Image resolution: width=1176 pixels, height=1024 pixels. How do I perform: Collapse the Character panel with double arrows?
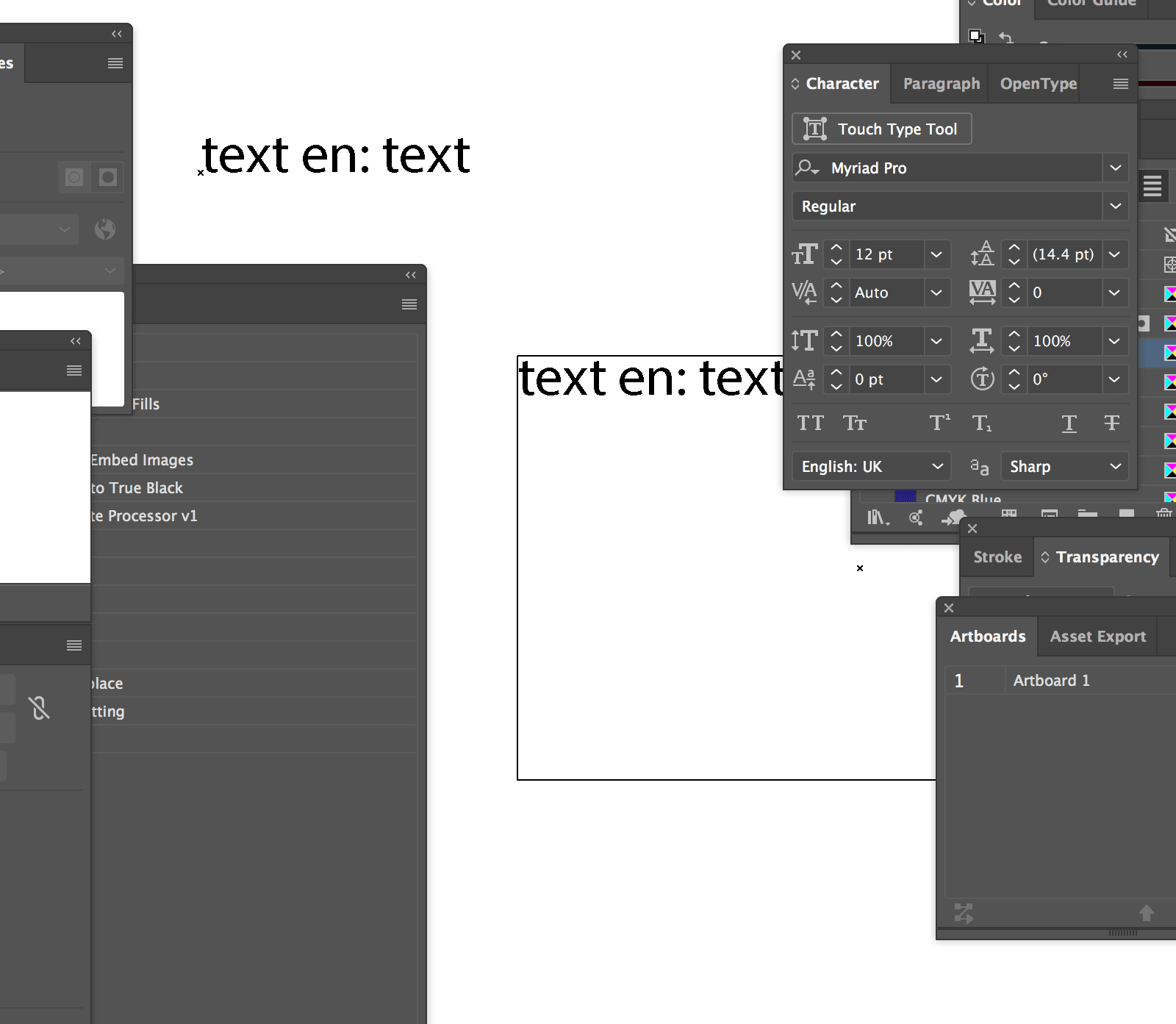1122,54
